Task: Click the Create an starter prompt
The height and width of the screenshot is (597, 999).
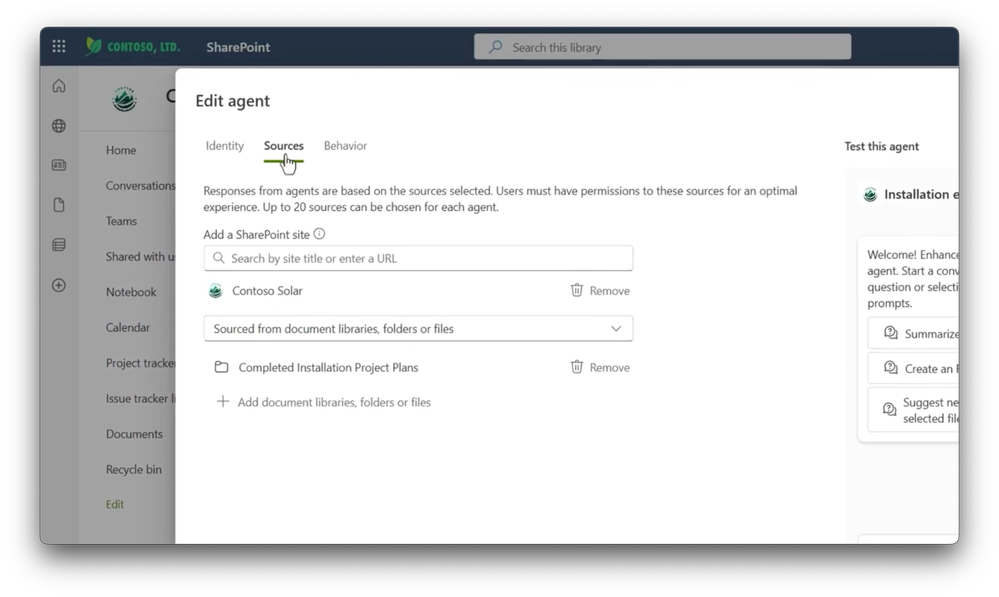Action: point(913,368)
